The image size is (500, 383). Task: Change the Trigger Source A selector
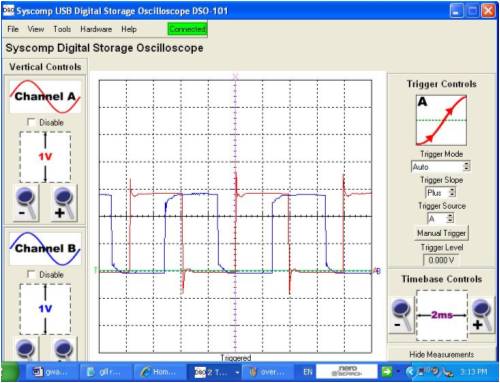click(440, 219)
